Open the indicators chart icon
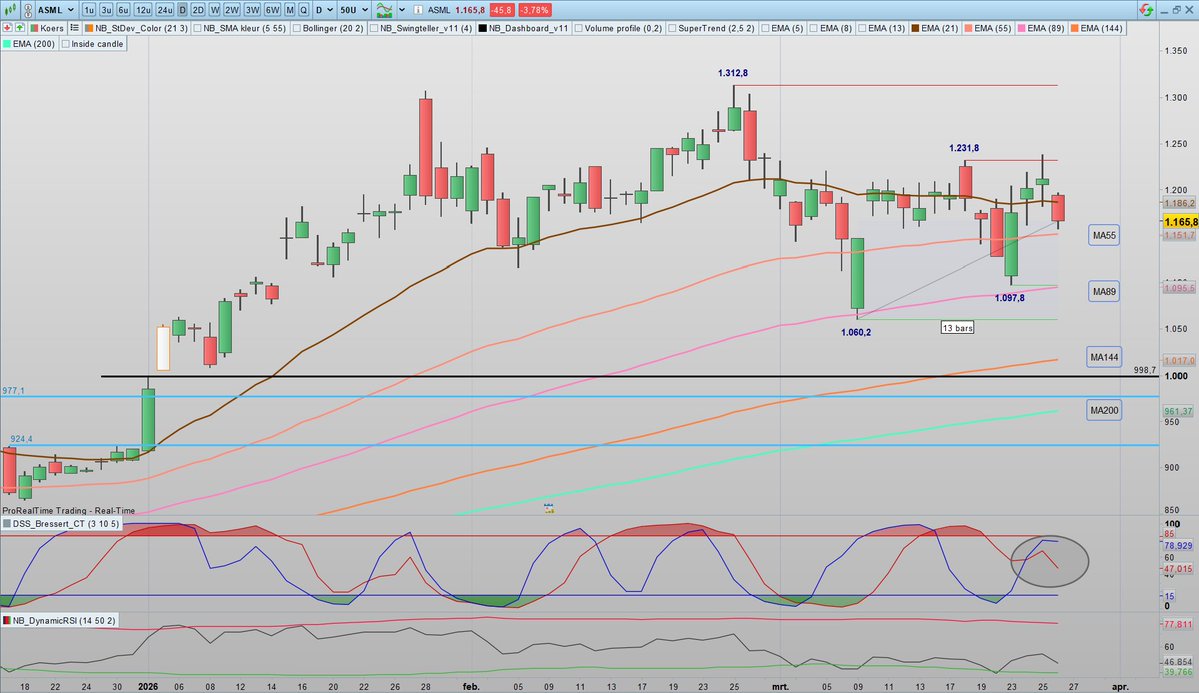Image resolution: width=1199 pixels, height=693 pixels. coord(384,10)
